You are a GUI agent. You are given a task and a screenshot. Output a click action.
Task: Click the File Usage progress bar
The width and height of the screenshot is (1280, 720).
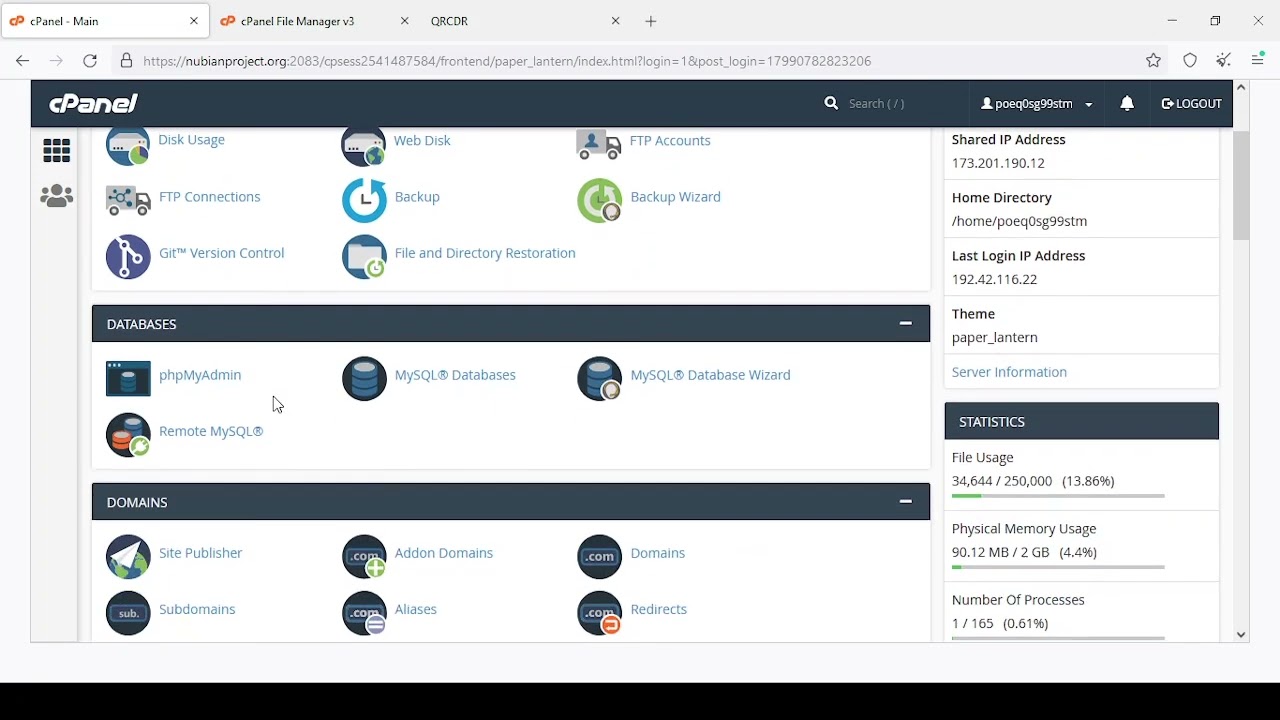click(1058, 496)
